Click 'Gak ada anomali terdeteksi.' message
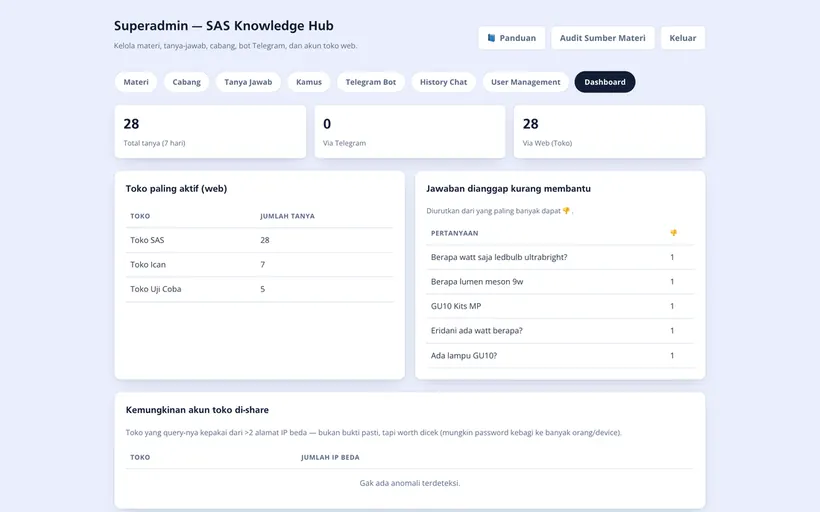 (409, 483)
